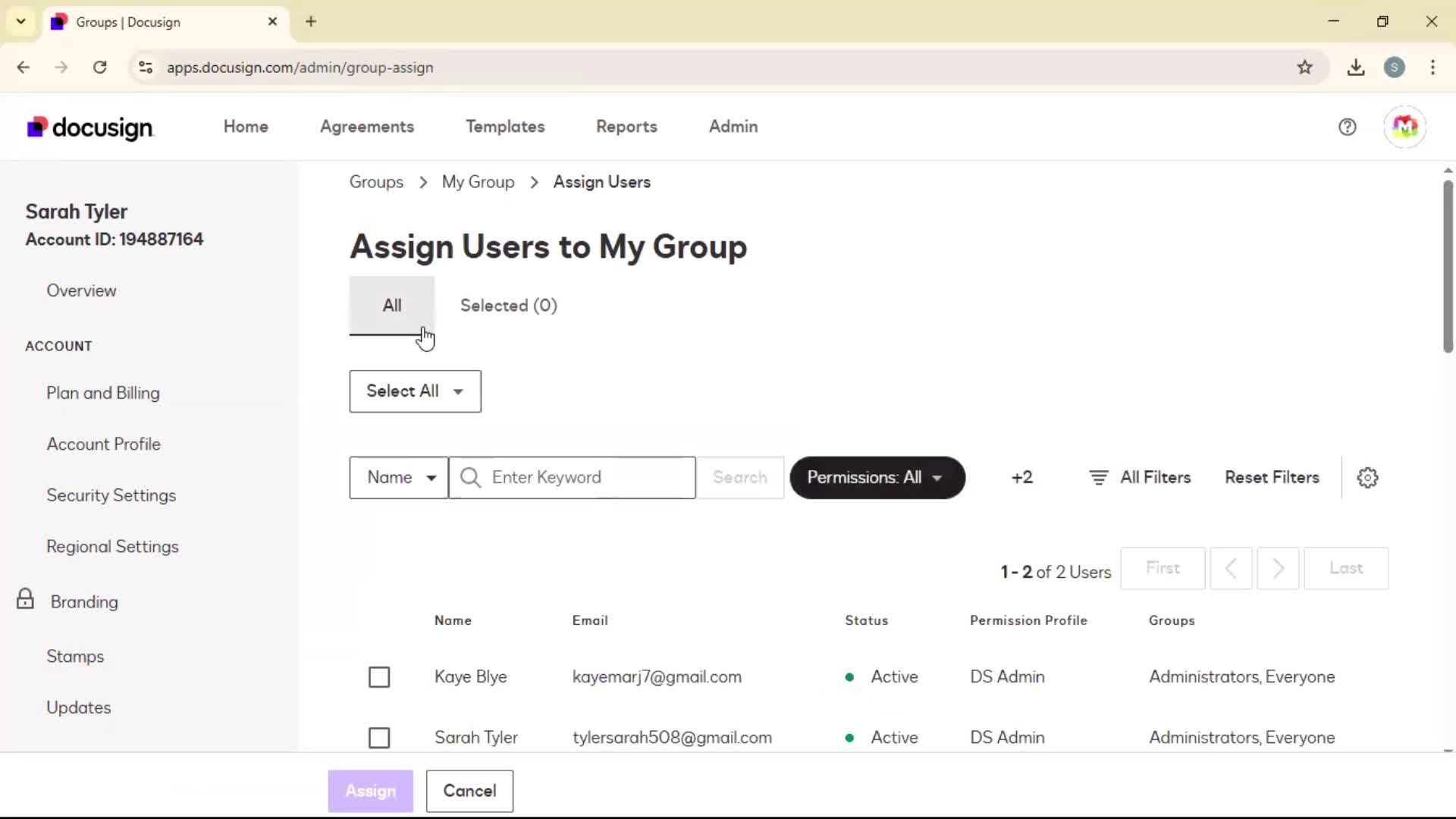
Task: Click the Search button
Action: point(740,478)
